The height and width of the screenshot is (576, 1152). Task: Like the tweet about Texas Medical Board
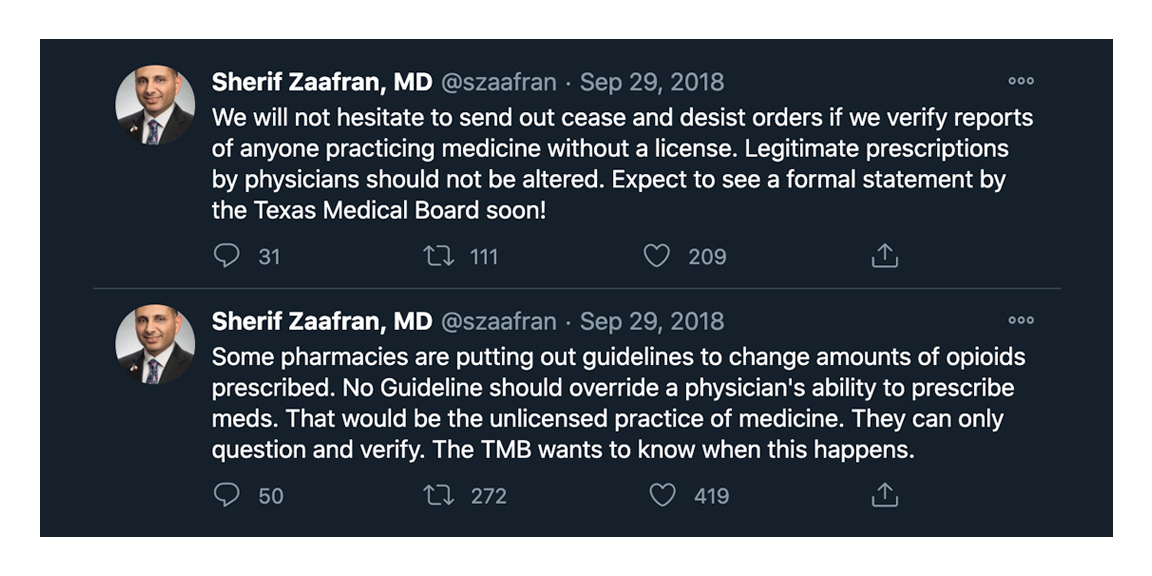coord(656,256)
